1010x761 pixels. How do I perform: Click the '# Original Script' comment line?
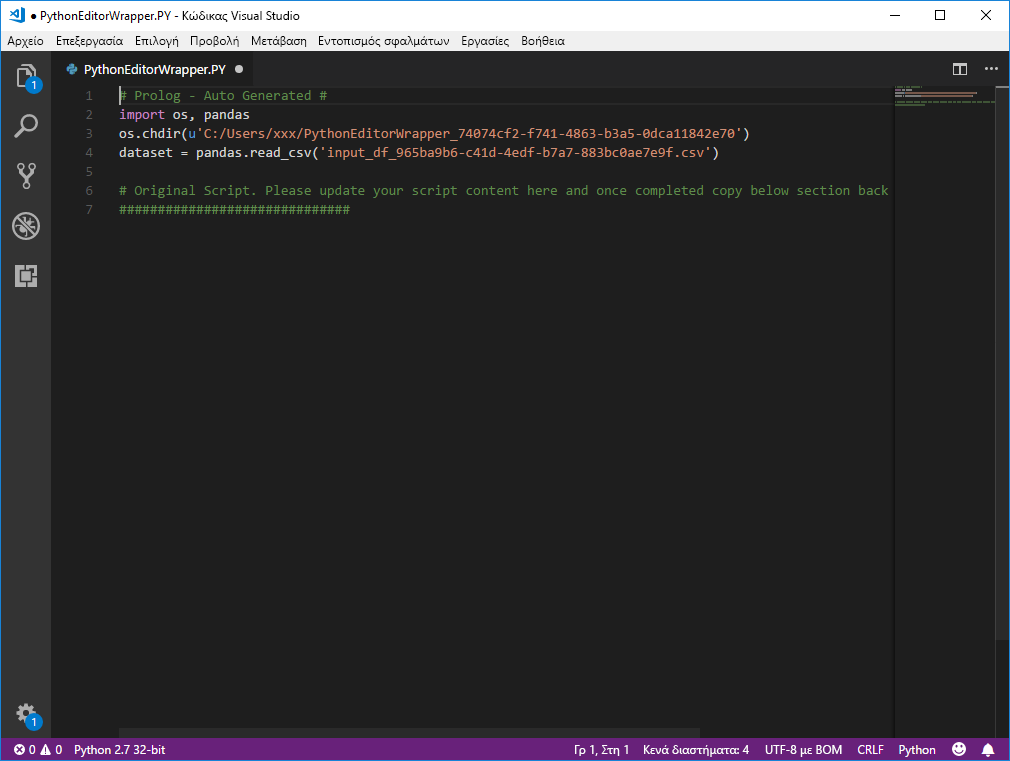pyautogui.click(x=504, y=190)
